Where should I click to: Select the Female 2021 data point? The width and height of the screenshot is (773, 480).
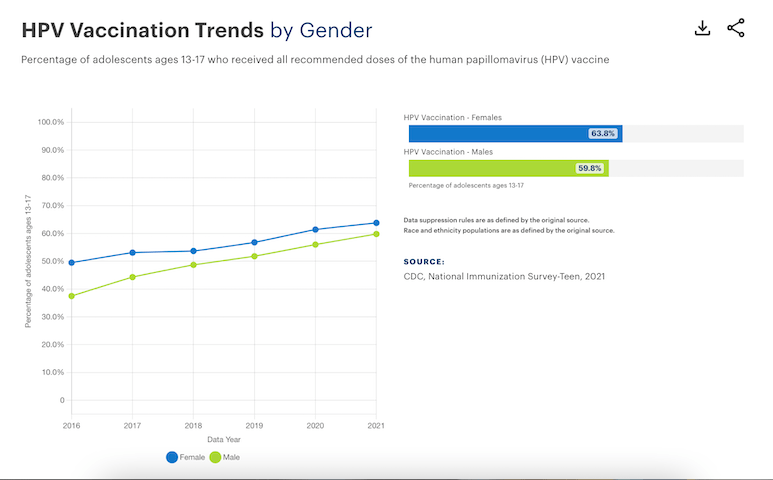(376, 223)
